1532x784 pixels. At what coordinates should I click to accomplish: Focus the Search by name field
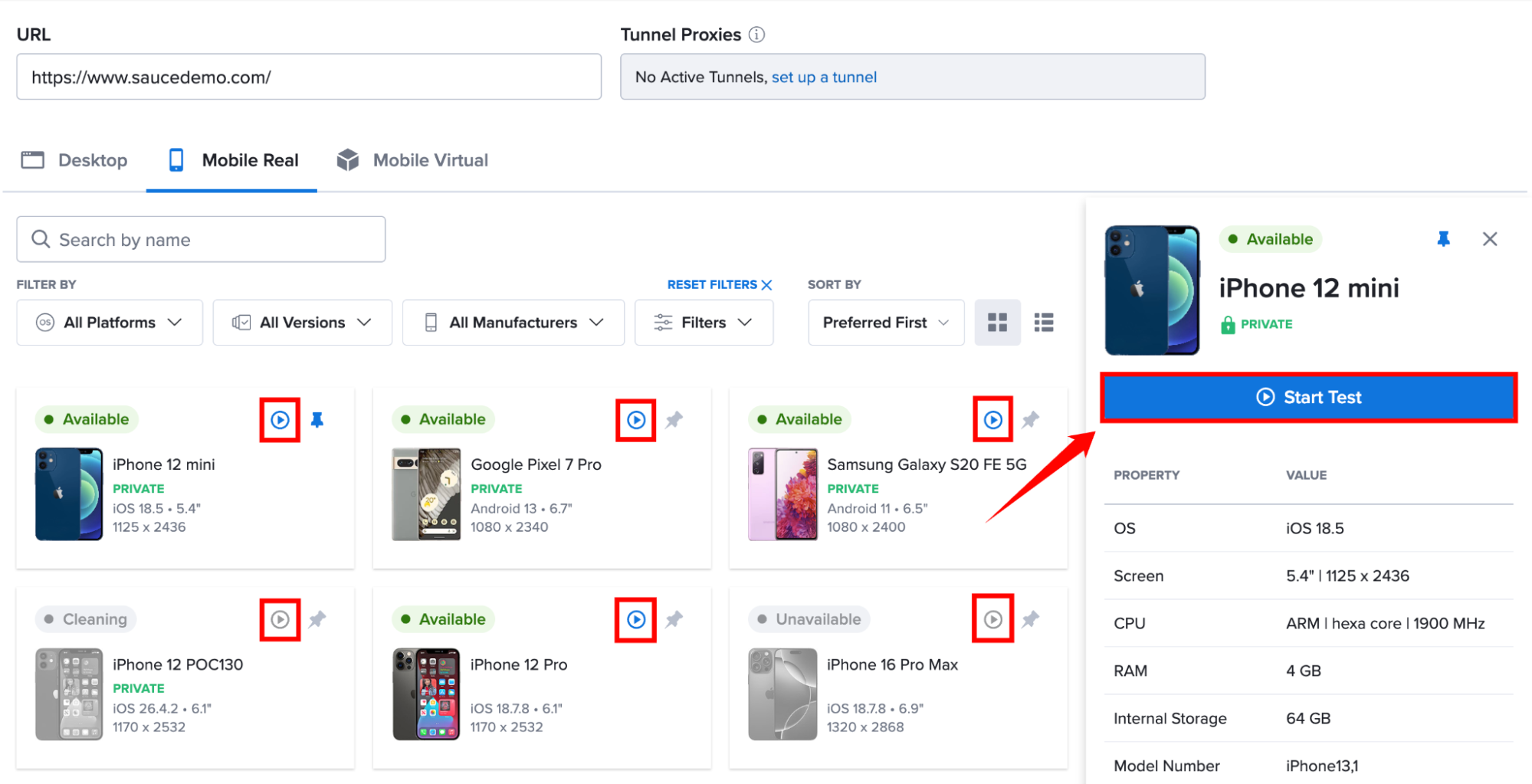[201, 239]
